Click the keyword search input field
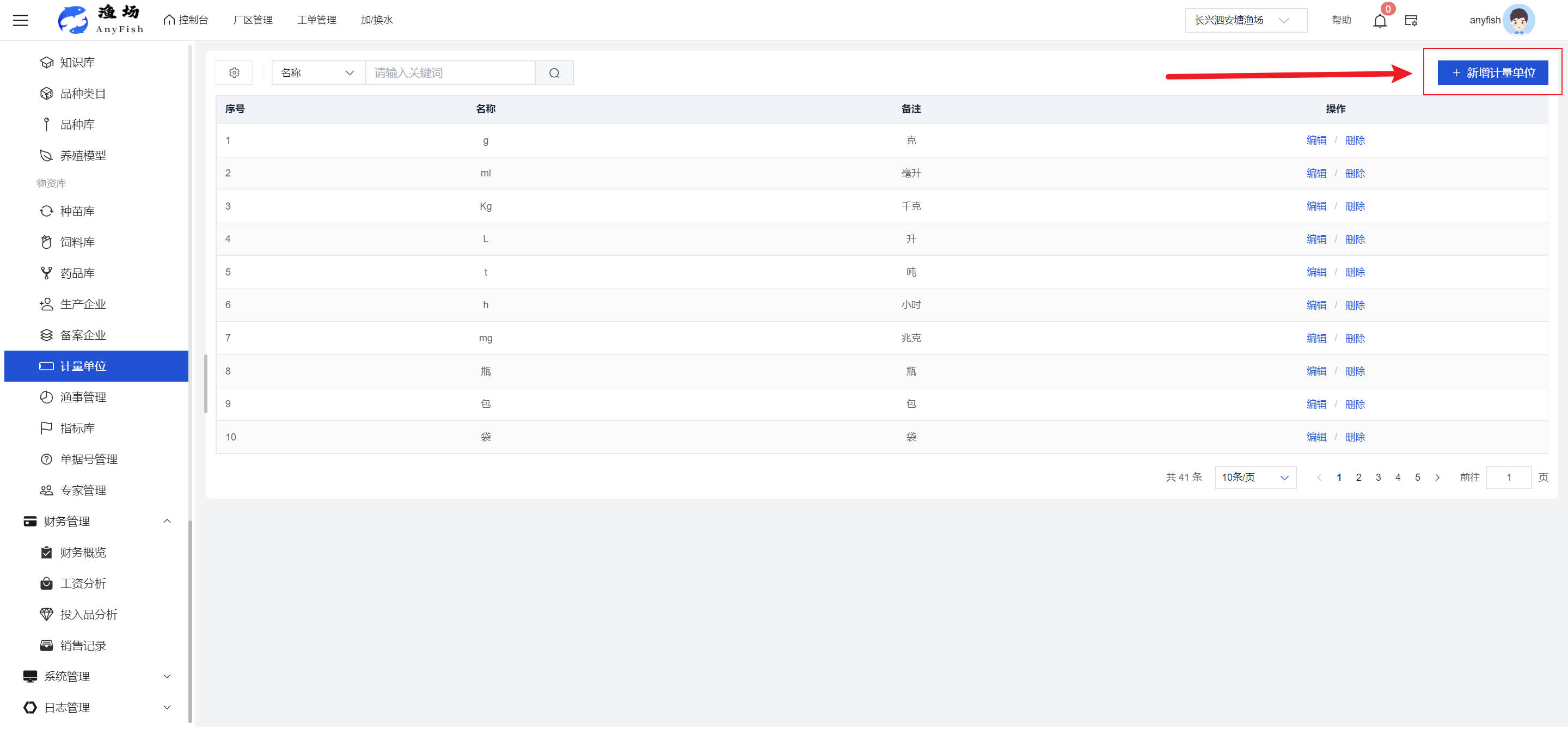The image size is (1568, 735). pyautogui.click(x=449, y=73)
